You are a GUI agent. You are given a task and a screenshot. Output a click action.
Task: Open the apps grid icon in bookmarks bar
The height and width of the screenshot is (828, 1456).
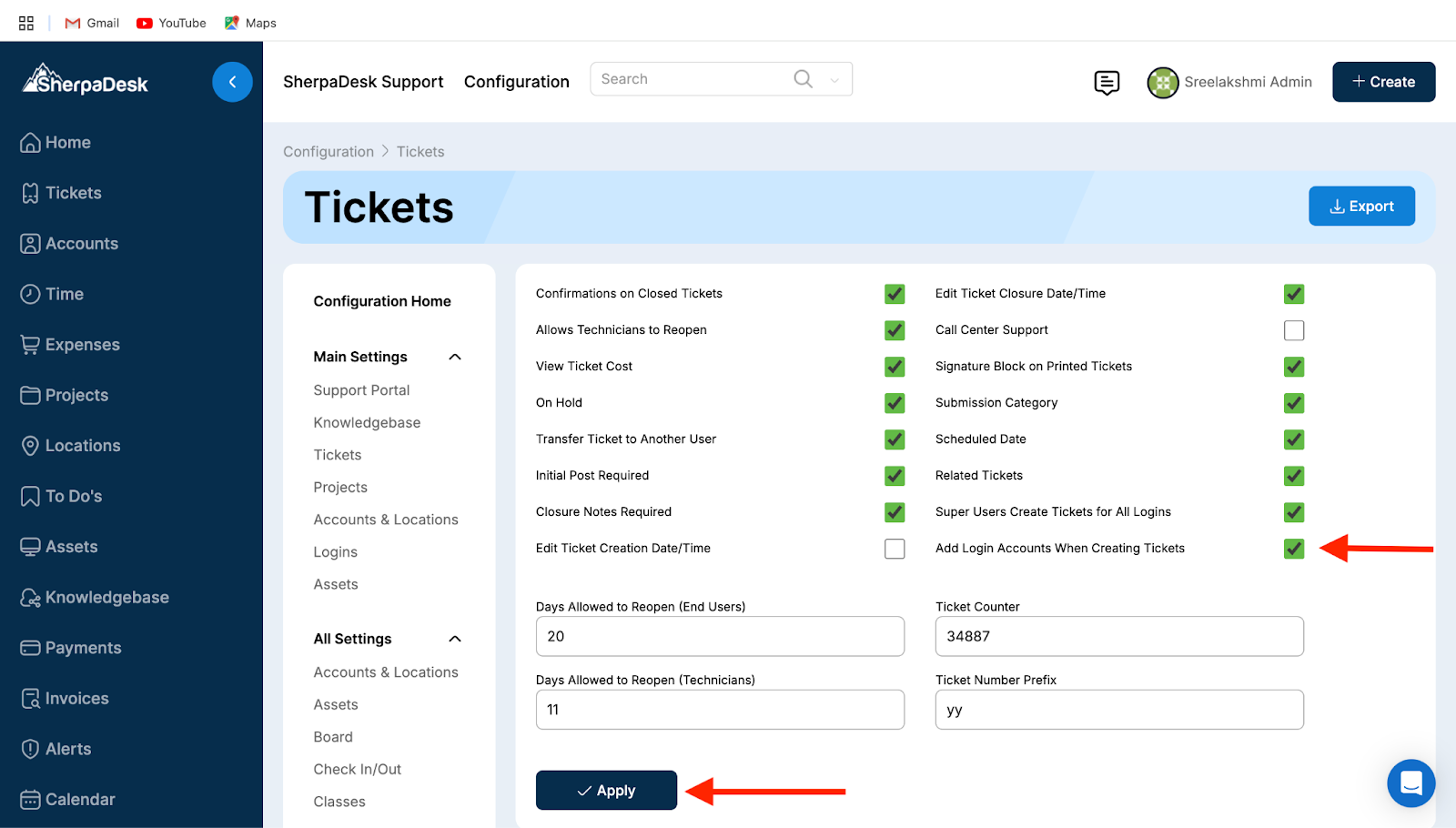click(x=26, y=23)
